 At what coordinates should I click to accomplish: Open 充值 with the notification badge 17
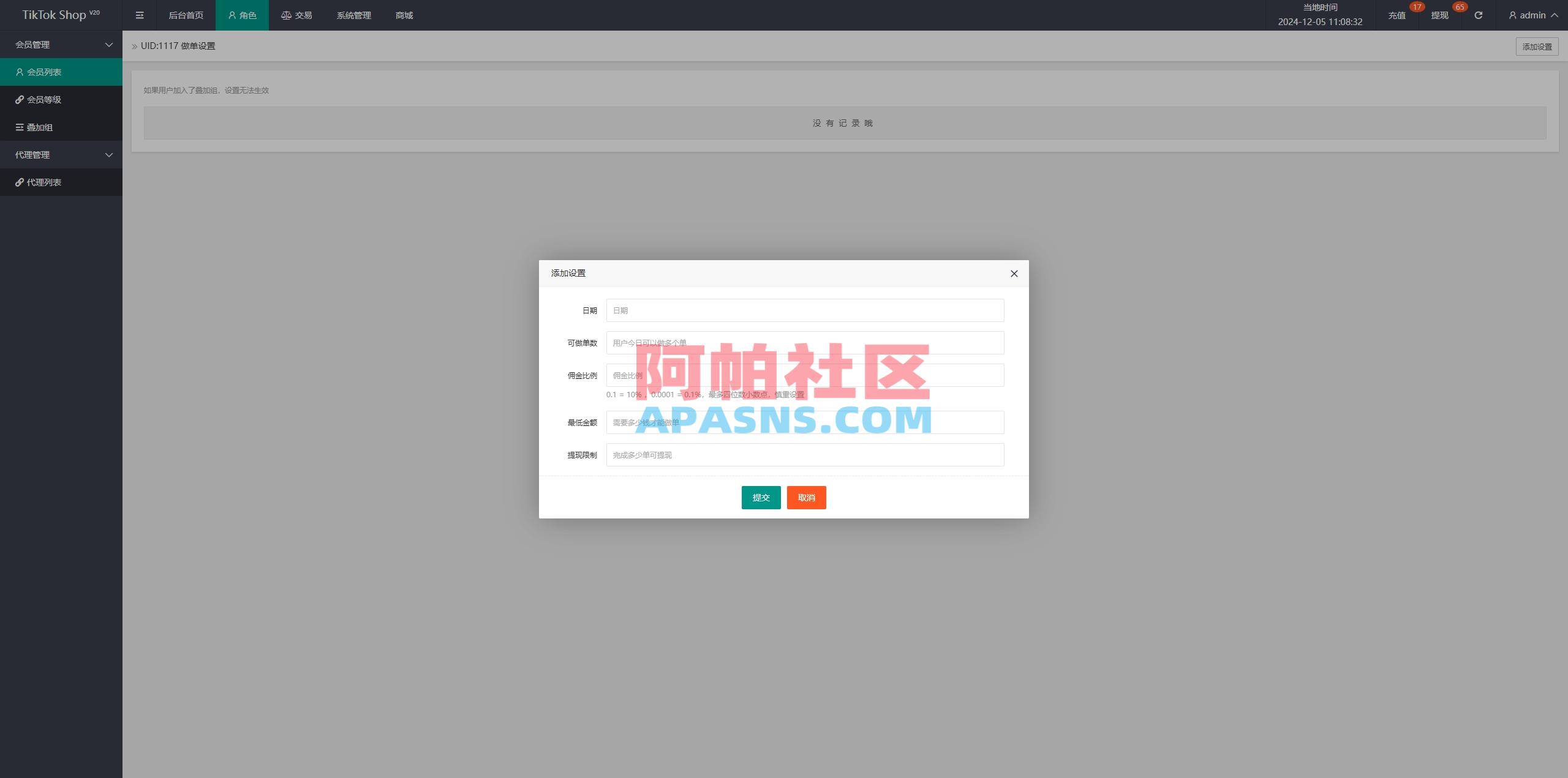1397,15
